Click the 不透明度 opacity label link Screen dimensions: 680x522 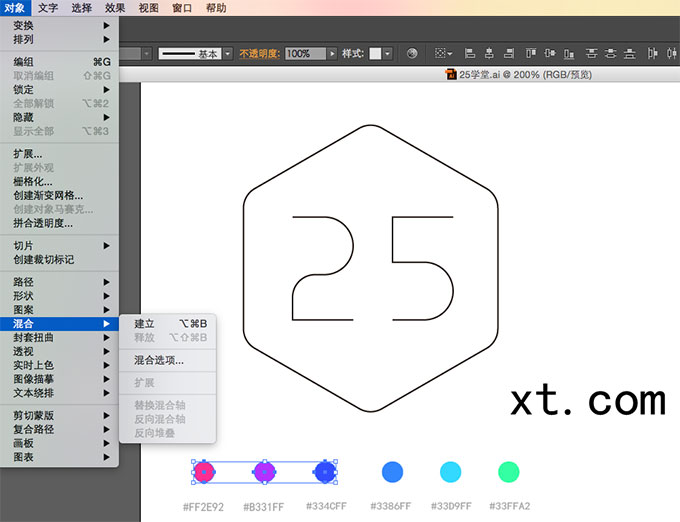(x=259, y=53)
